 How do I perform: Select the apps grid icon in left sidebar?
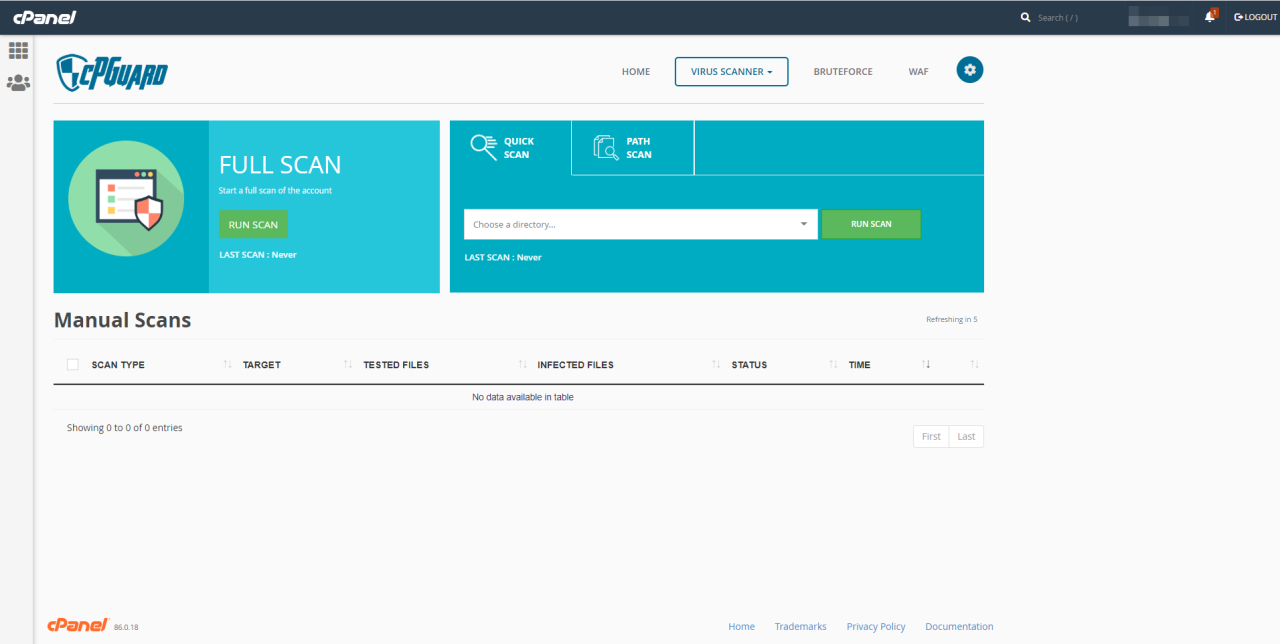[18, 49]
